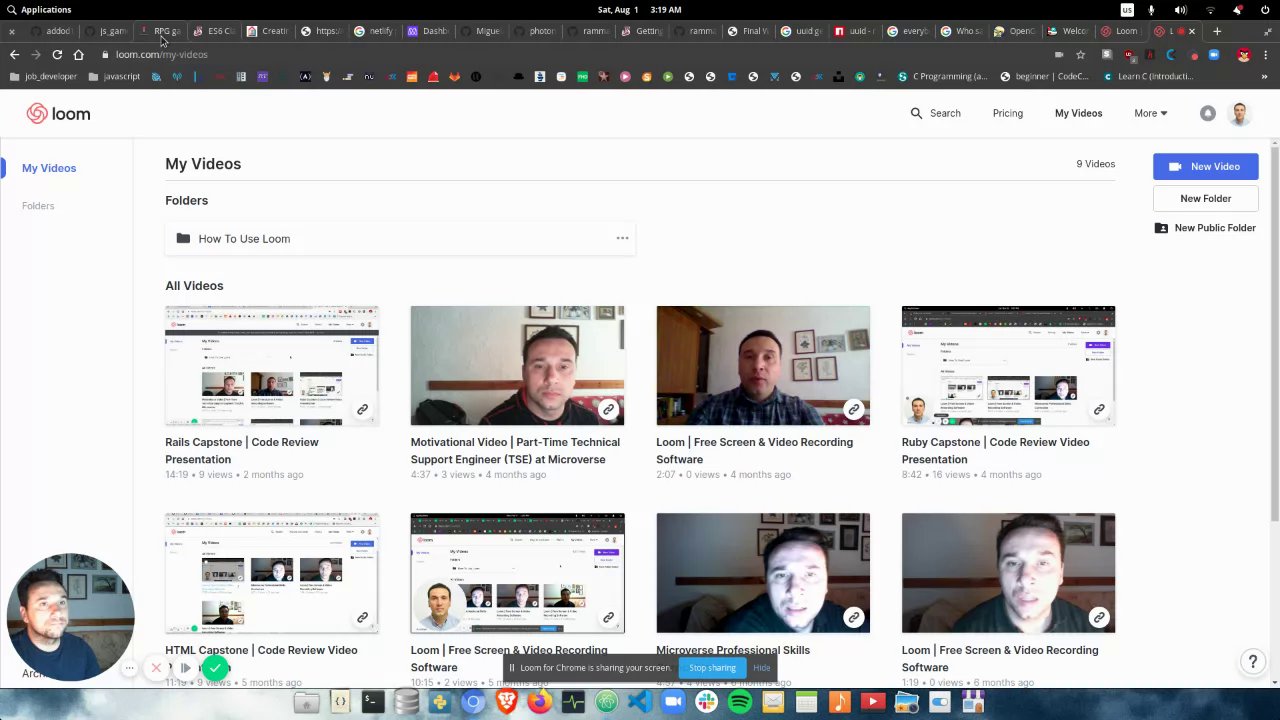Copy link for Rails Capstone video
The image size is (1280, 720).
pyautogui.click(x=362, y=409)
